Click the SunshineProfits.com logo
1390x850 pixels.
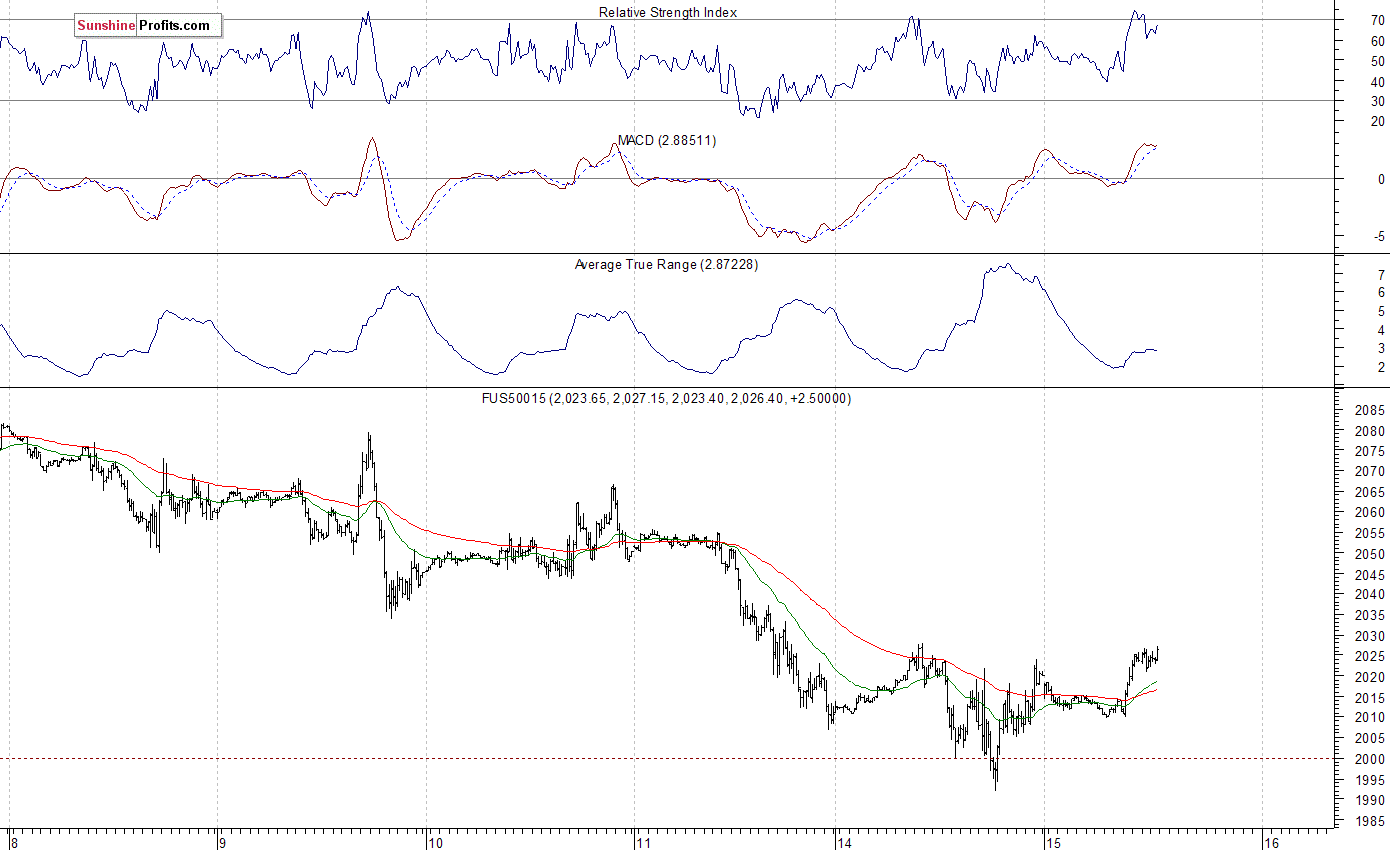point(148,26)
